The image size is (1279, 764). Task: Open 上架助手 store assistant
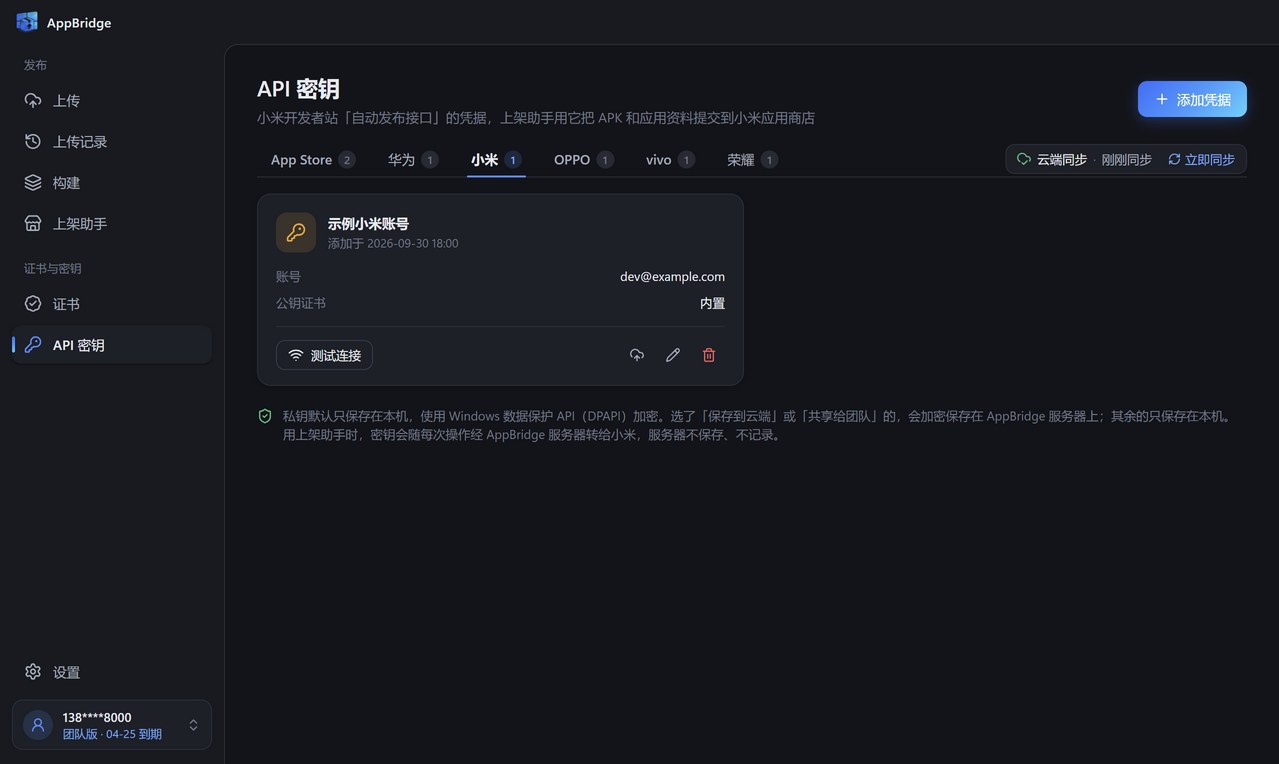[112, 224]
